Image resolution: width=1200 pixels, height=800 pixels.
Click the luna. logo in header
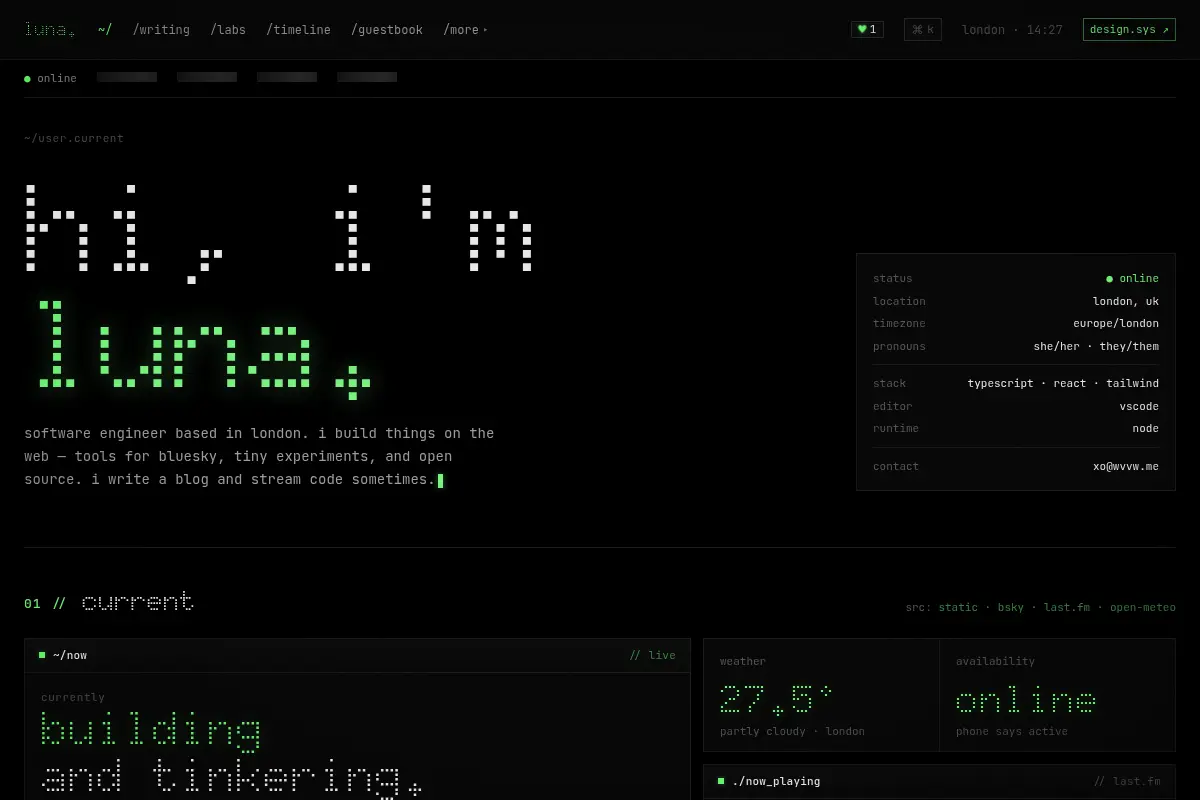[50, 30]
